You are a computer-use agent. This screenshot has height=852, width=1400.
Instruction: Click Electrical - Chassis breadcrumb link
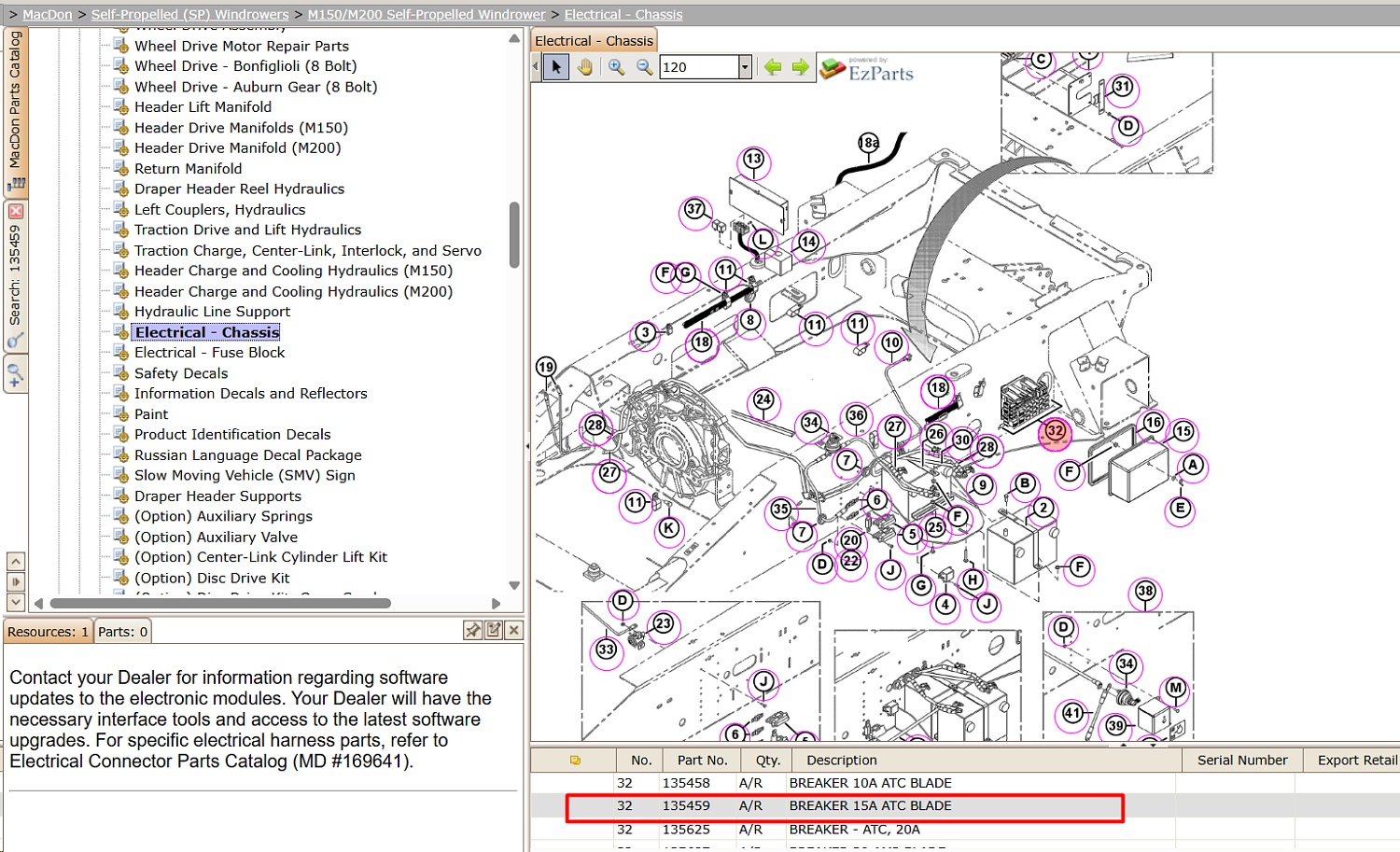coord(623,15)
